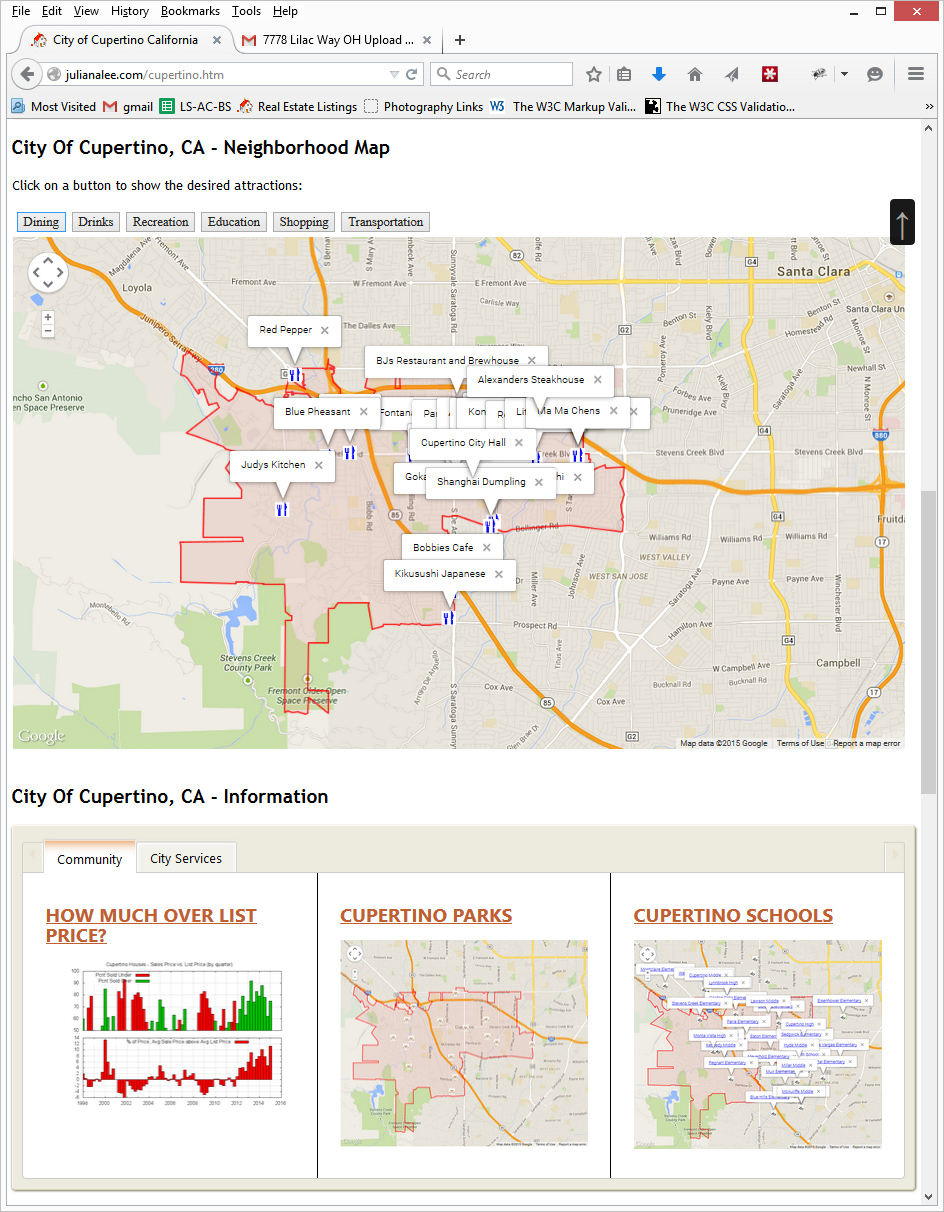Toggle the Transportation attractions button
Image resolution: width=944 pixels, height=1212 pixels.
[386, 222]
